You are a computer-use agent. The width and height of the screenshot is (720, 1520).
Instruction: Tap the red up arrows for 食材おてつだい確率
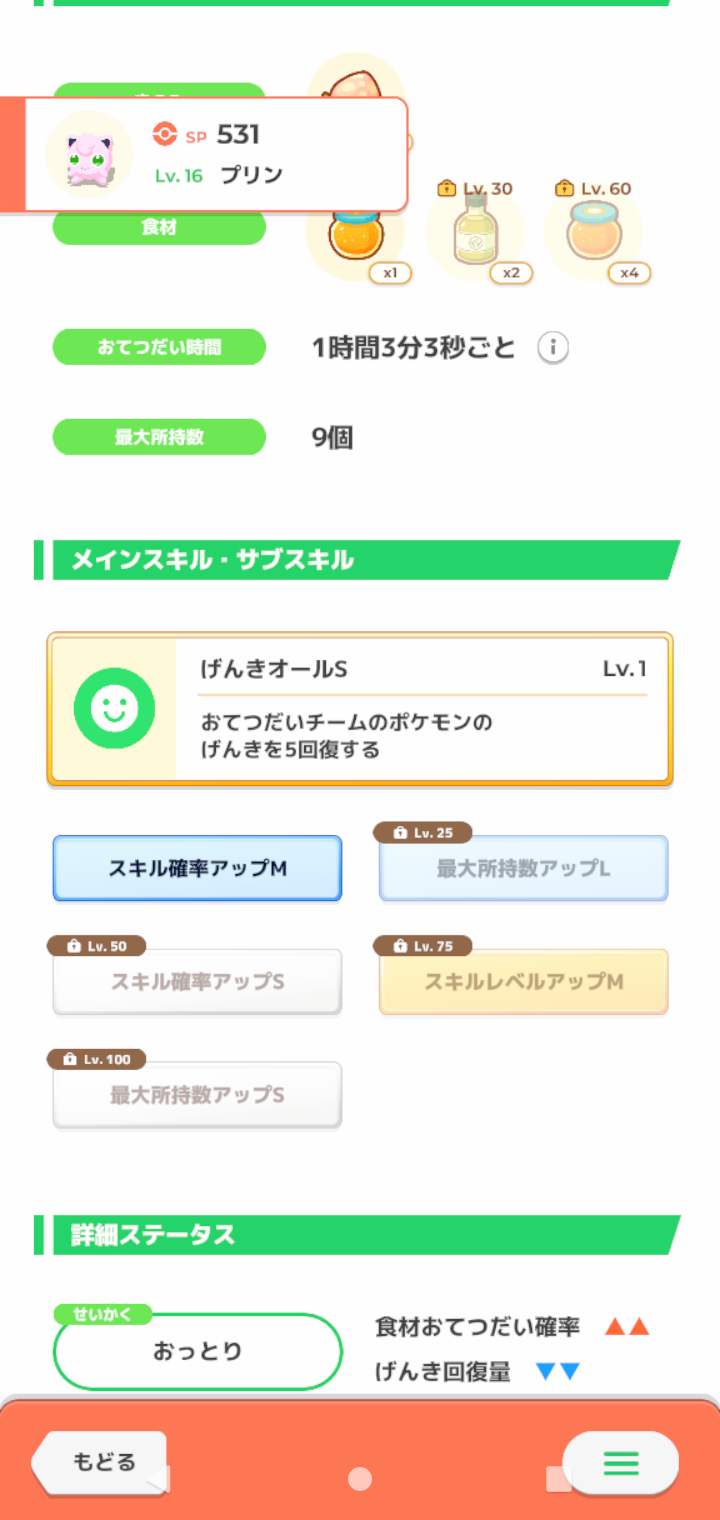[627, 1327]
